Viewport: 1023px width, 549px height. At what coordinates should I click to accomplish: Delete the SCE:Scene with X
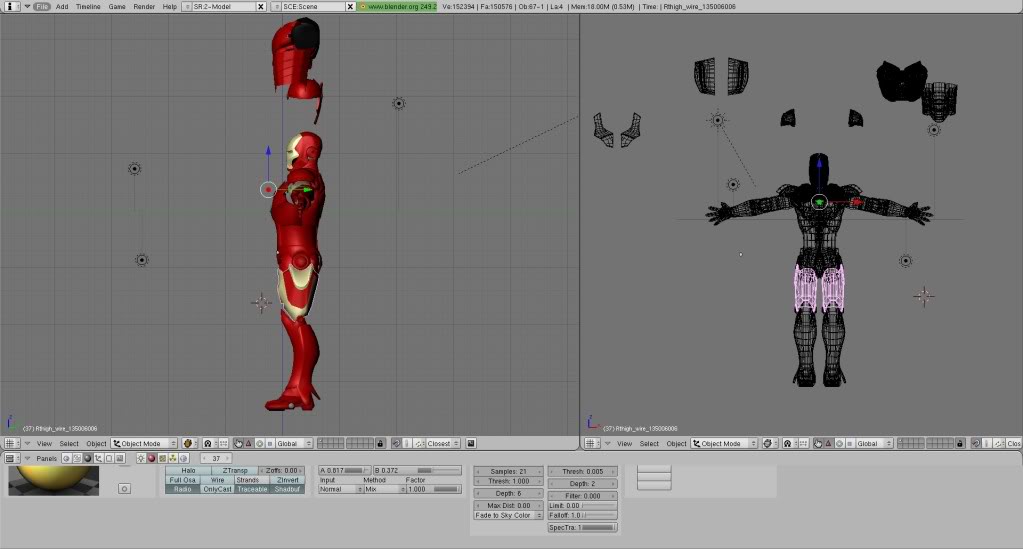click(350, 7)
